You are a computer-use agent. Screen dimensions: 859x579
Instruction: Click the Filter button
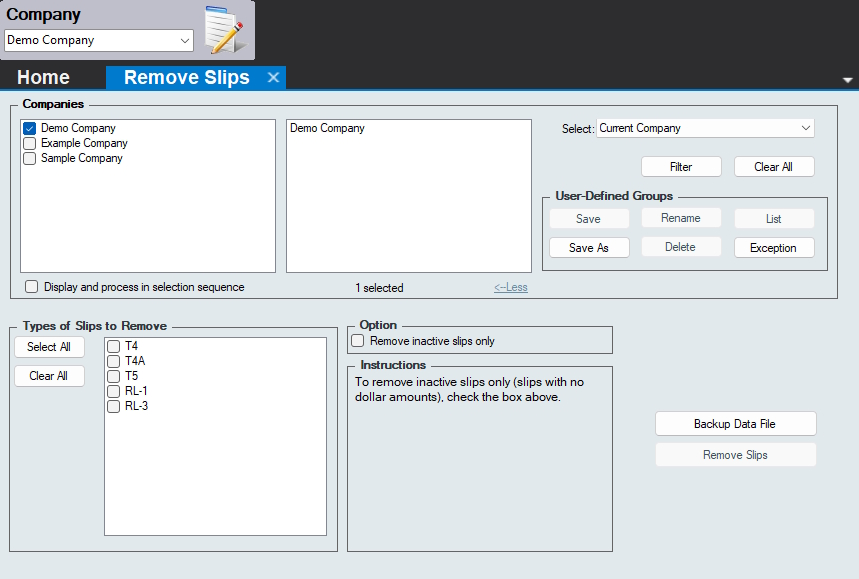click(681, 167)
